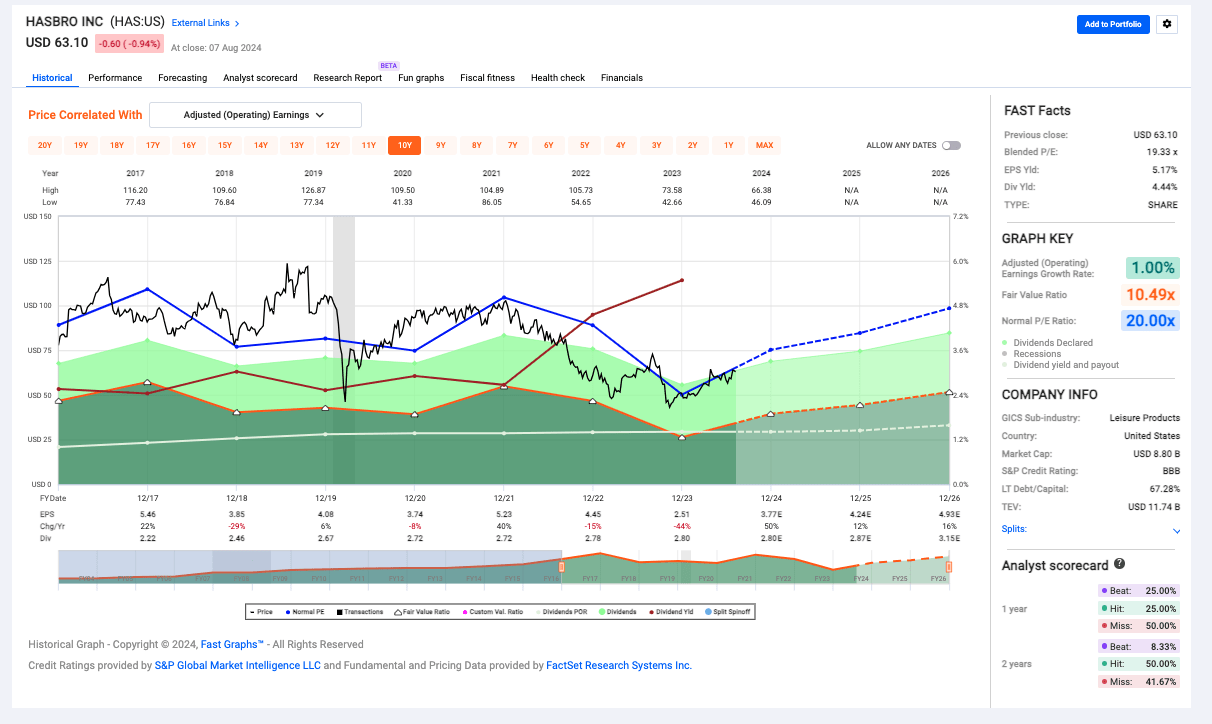Select the MAX time range button
1212x724 pixels.
click(763, 144)
